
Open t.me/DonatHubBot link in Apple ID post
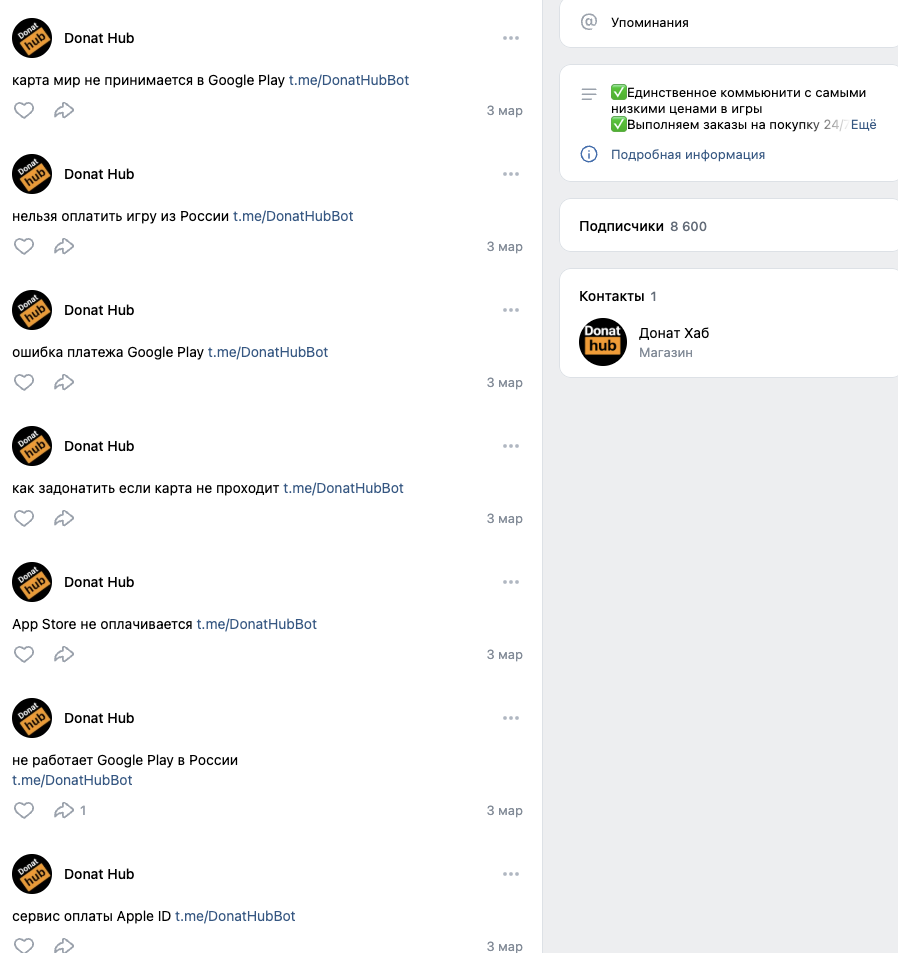[x=235, y=916]
